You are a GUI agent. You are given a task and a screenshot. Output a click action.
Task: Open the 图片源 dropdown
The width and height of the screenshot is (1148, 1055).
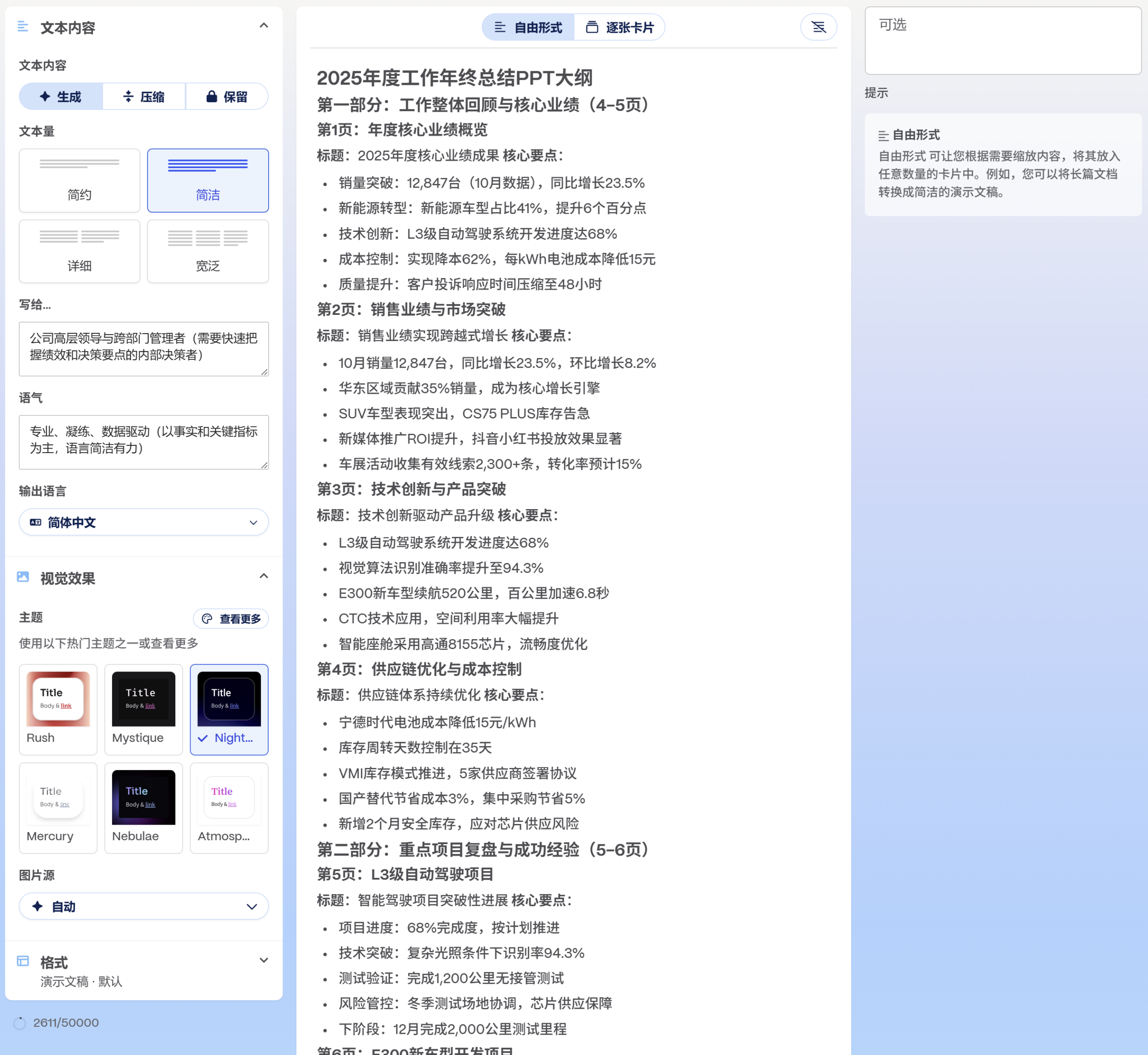tap(143, 906)
